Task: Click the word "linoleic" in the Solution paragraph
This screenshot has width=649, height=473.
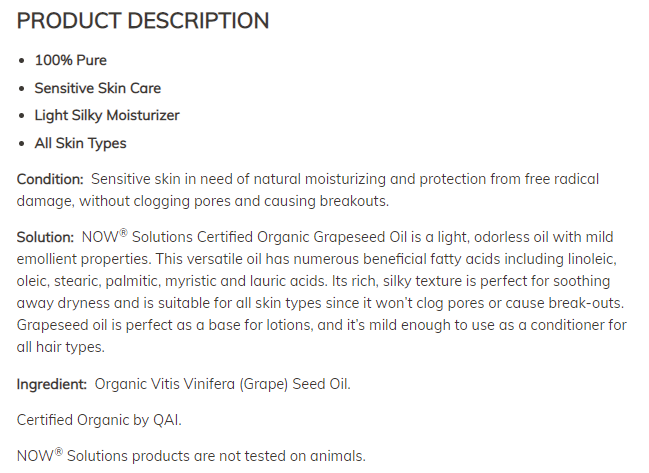Action: (596, 259)
